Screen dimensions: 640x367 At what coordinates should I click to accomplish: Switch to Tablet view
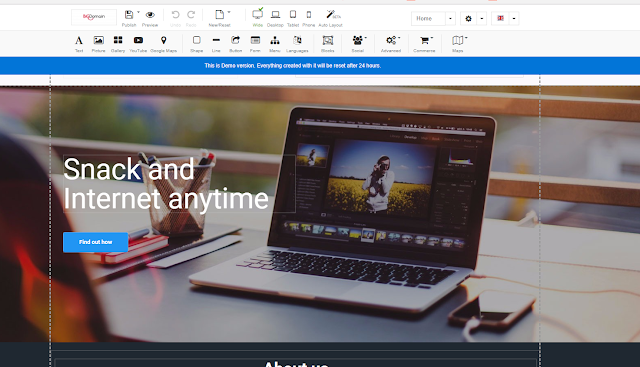click(293, 15)
